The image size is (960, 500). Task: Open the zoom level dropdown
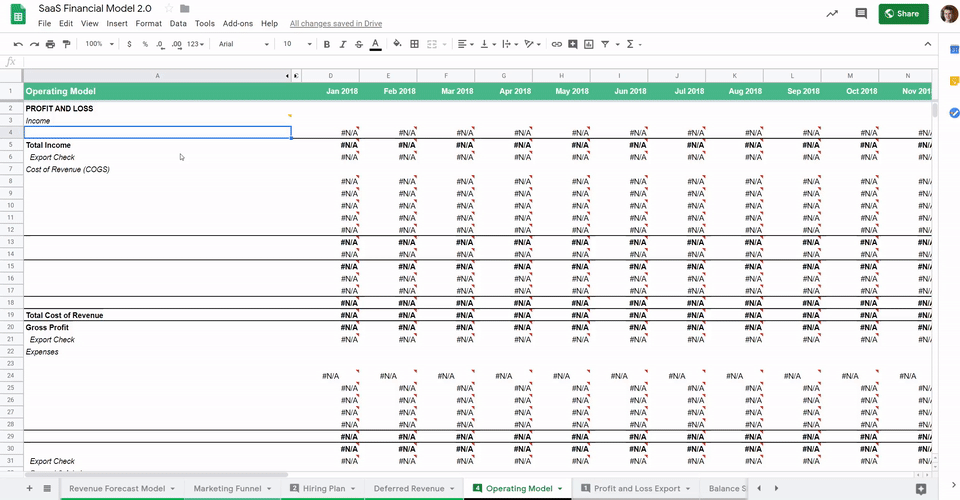coord(98,44)
